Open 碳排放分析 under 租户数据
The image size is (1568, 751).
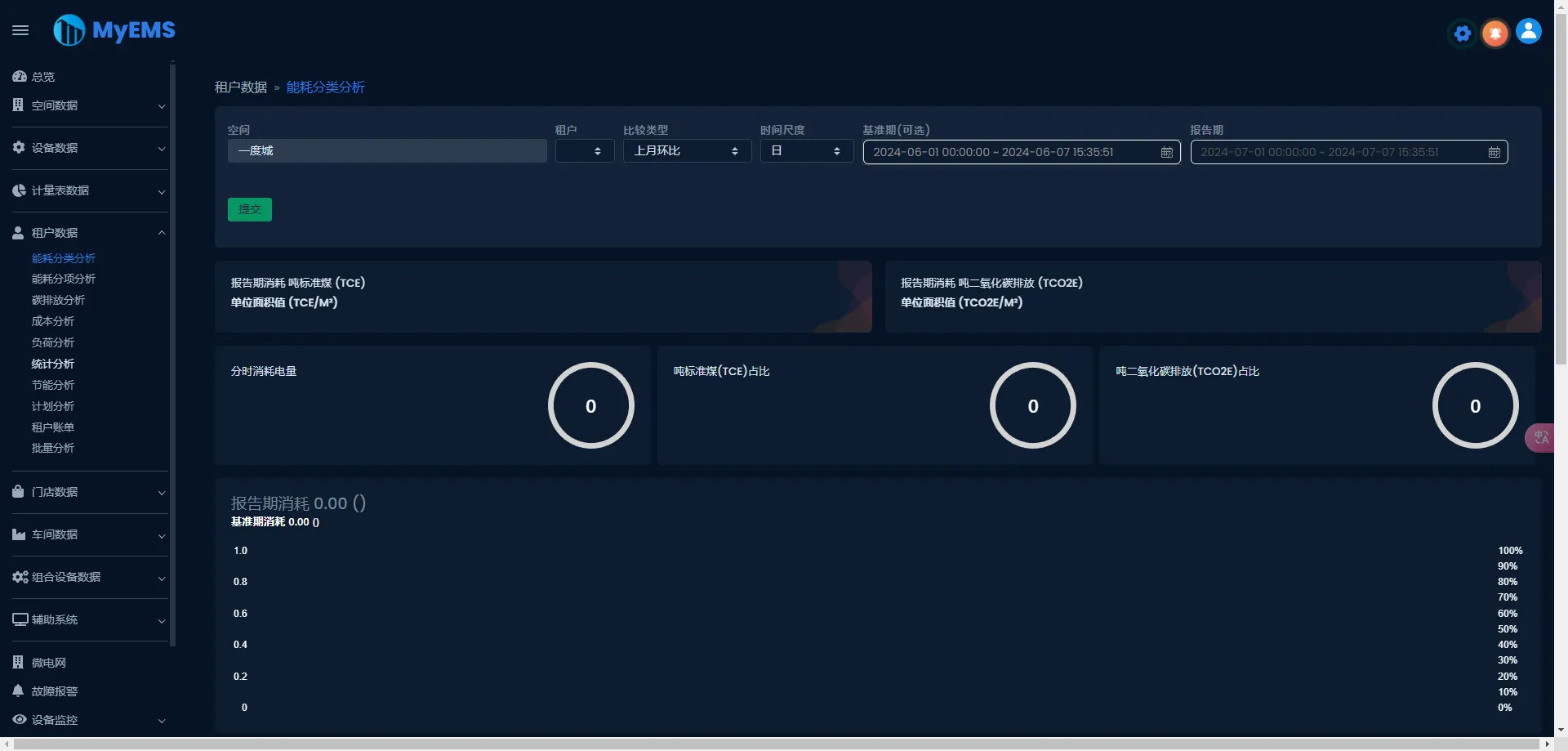click(x=58, y=300)
